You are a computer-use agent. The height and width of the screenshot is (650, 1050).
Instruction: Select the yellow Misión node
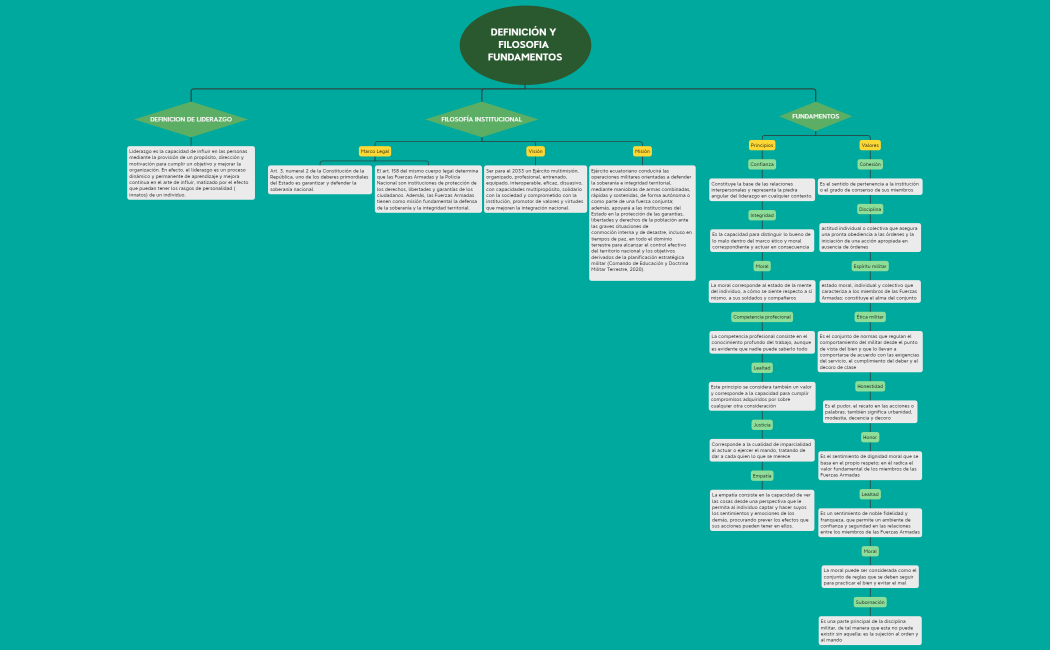[x=642, y=151]
